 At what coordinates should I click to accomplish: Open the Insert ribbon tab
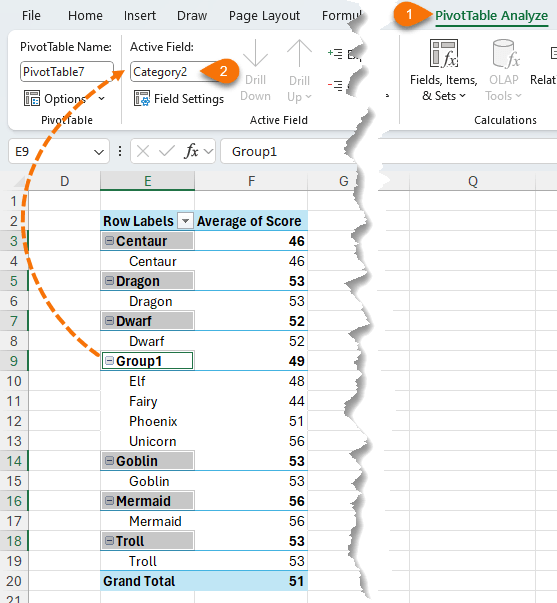coord(140,16)
